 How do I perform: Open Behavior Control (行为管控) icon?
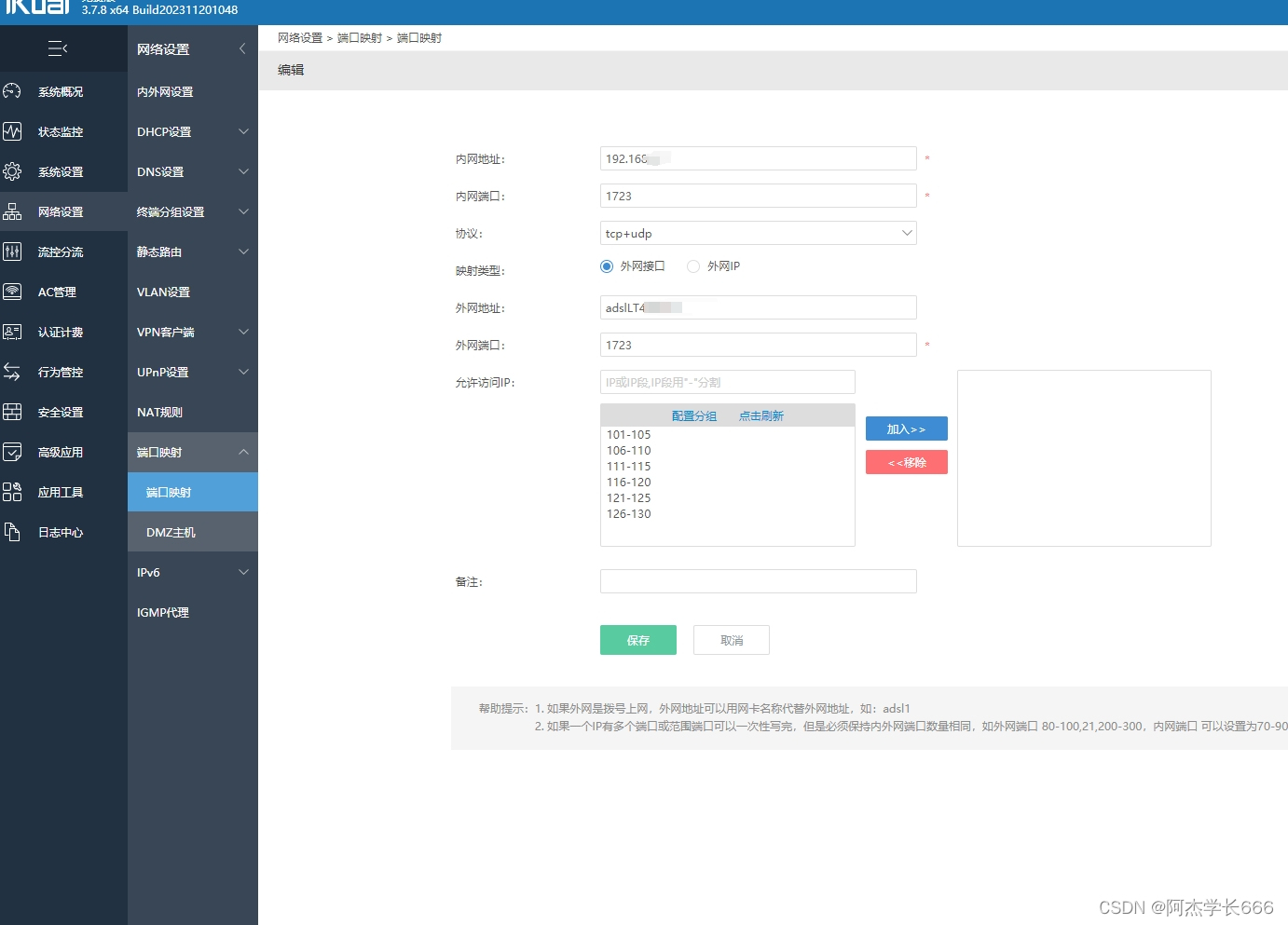pos(12,372)
